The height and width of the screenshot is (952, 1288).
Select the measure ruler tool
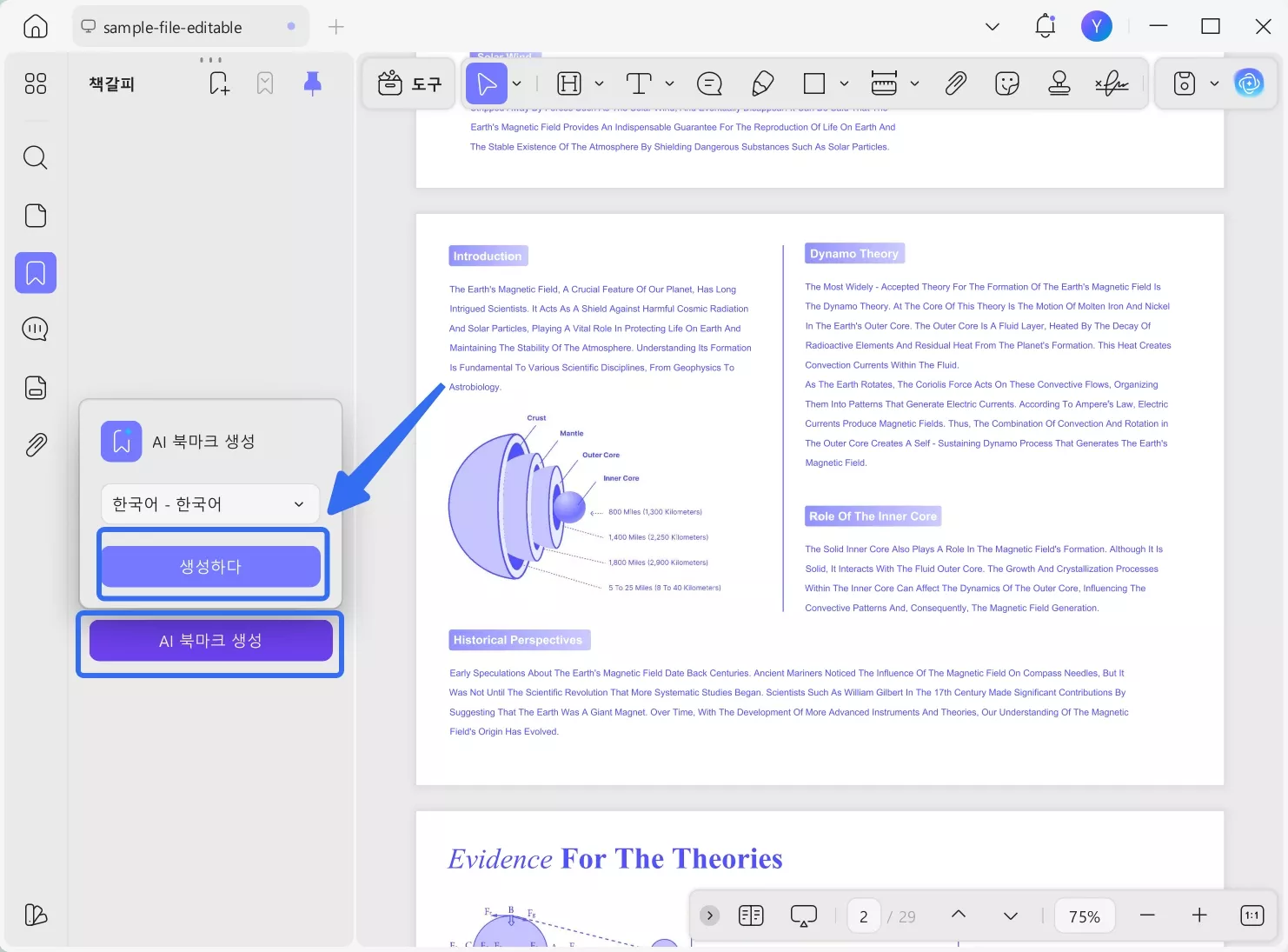[x=884, y=83]
